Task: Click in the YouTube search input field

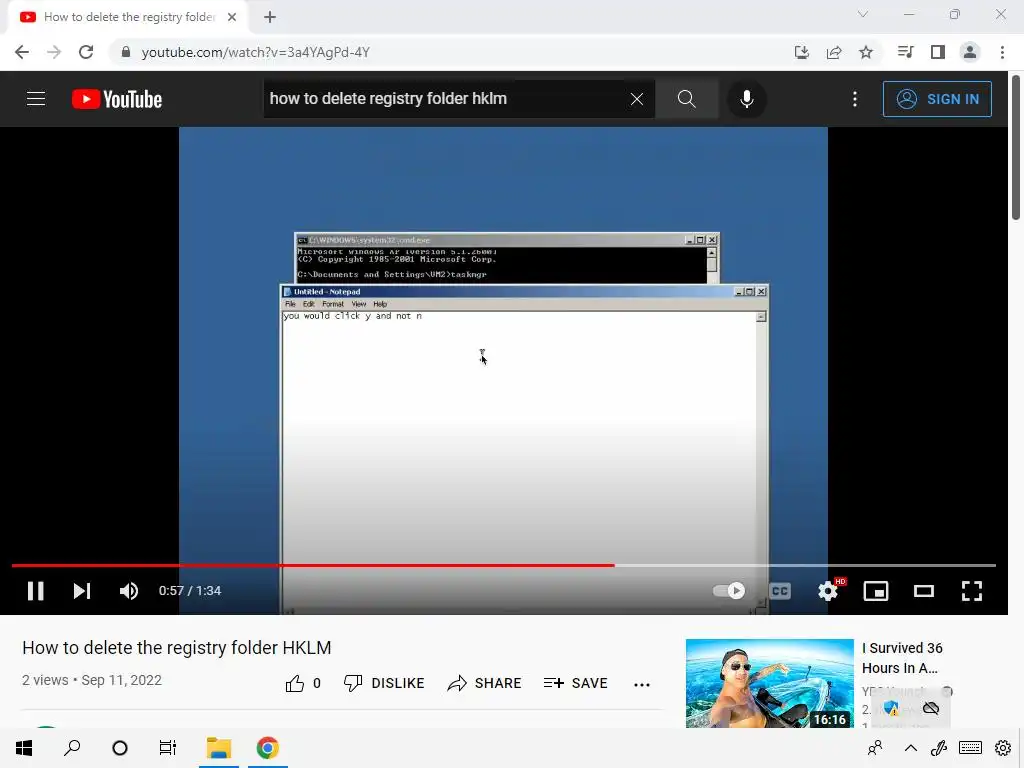Action: coord(444,99)
